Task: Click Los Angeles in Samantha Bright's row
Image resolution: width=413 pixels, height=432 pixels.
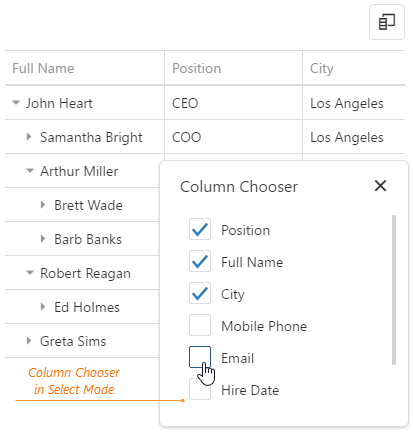Action: coord(347,137)
